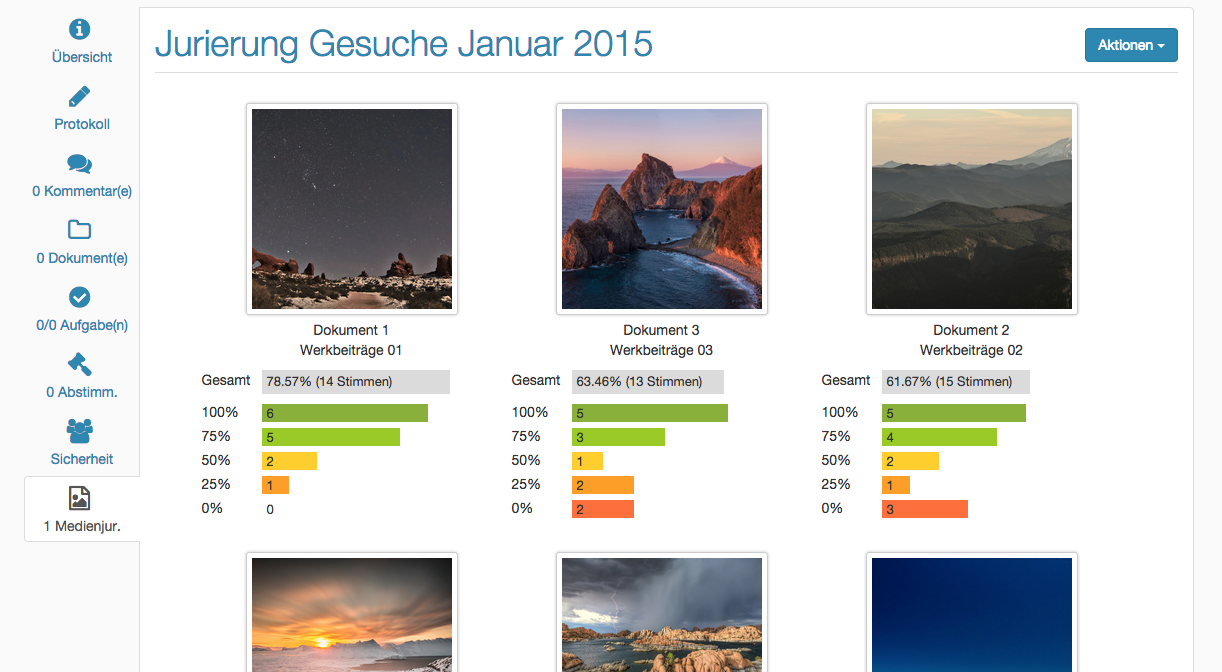
Task: Open the 0 Kommentar(e) tab label
Action: tap(82, 191)
